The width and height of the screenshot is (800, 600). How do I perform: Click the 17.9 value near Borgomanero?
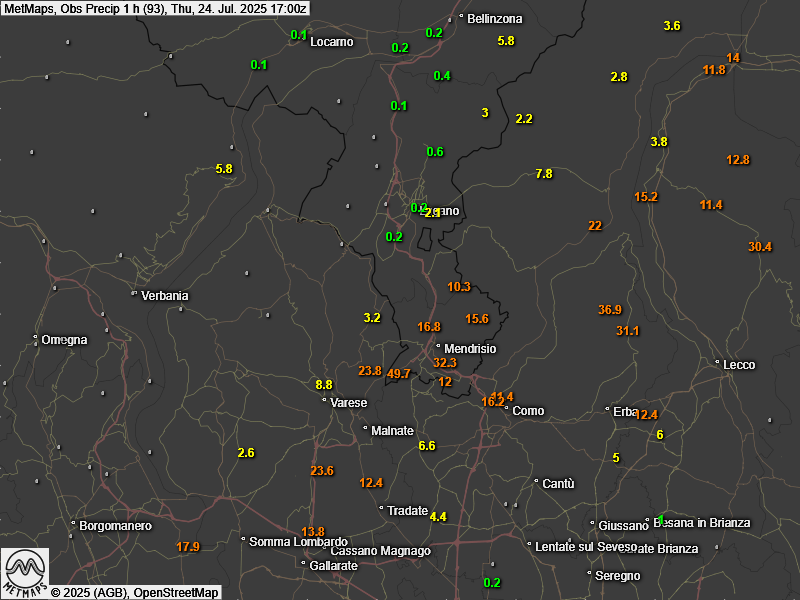point(188,547)
